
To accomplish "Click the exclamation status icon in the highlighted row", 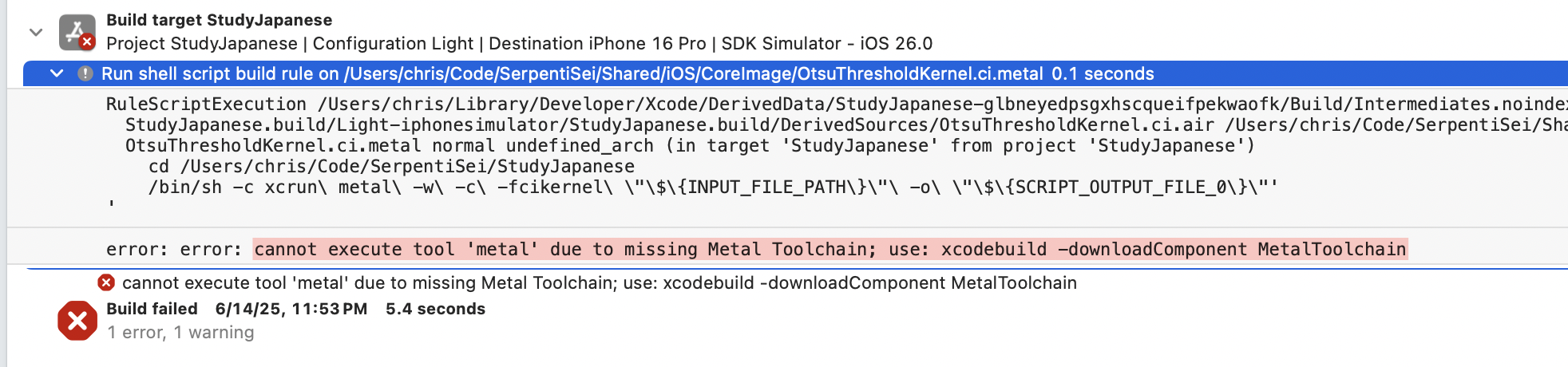I will (x=85, y=73).
